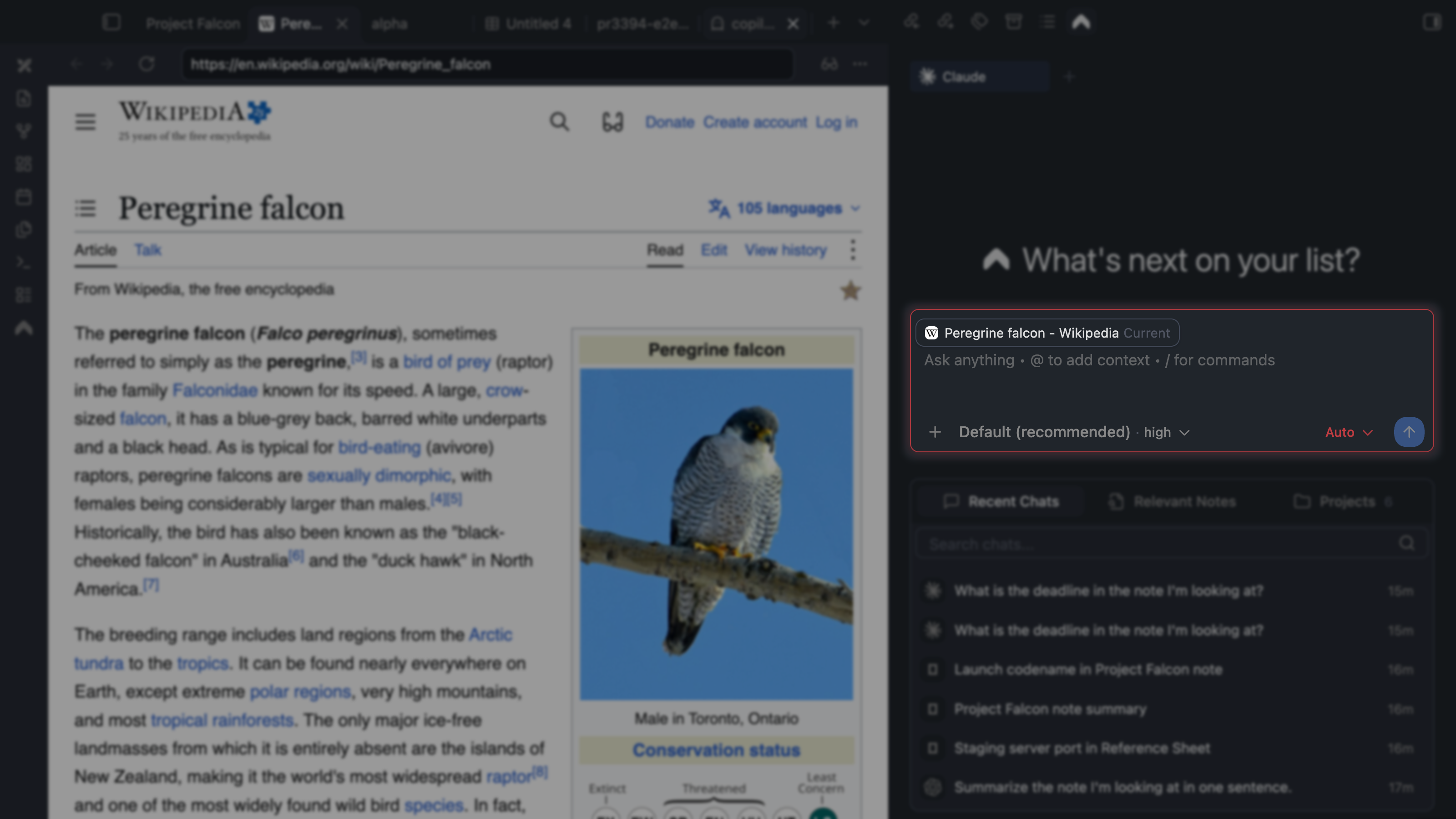1456x819 pixels.
Task: Open a new tab with the plus icon
Action: click(x=833, y=23)
